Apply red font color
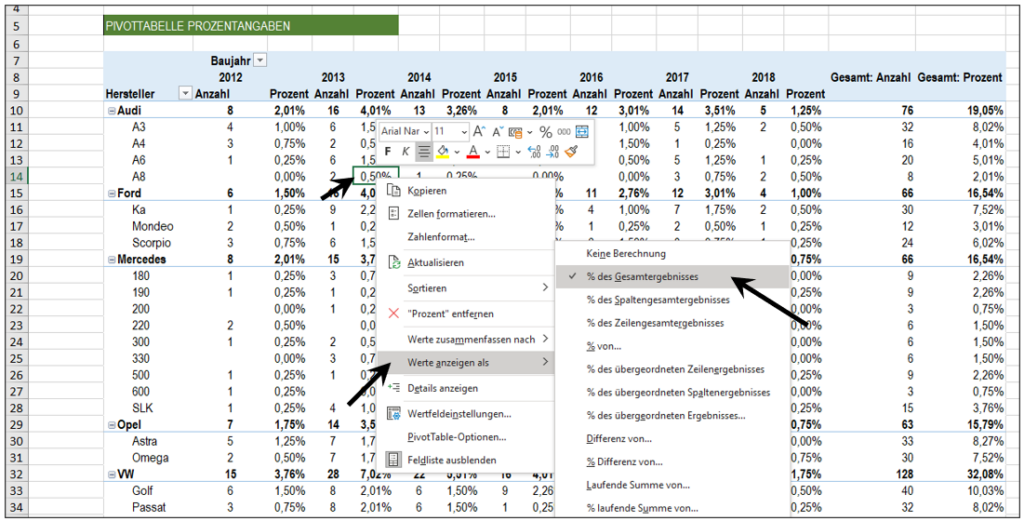1024x521 pixels. [x=473, y=152]
